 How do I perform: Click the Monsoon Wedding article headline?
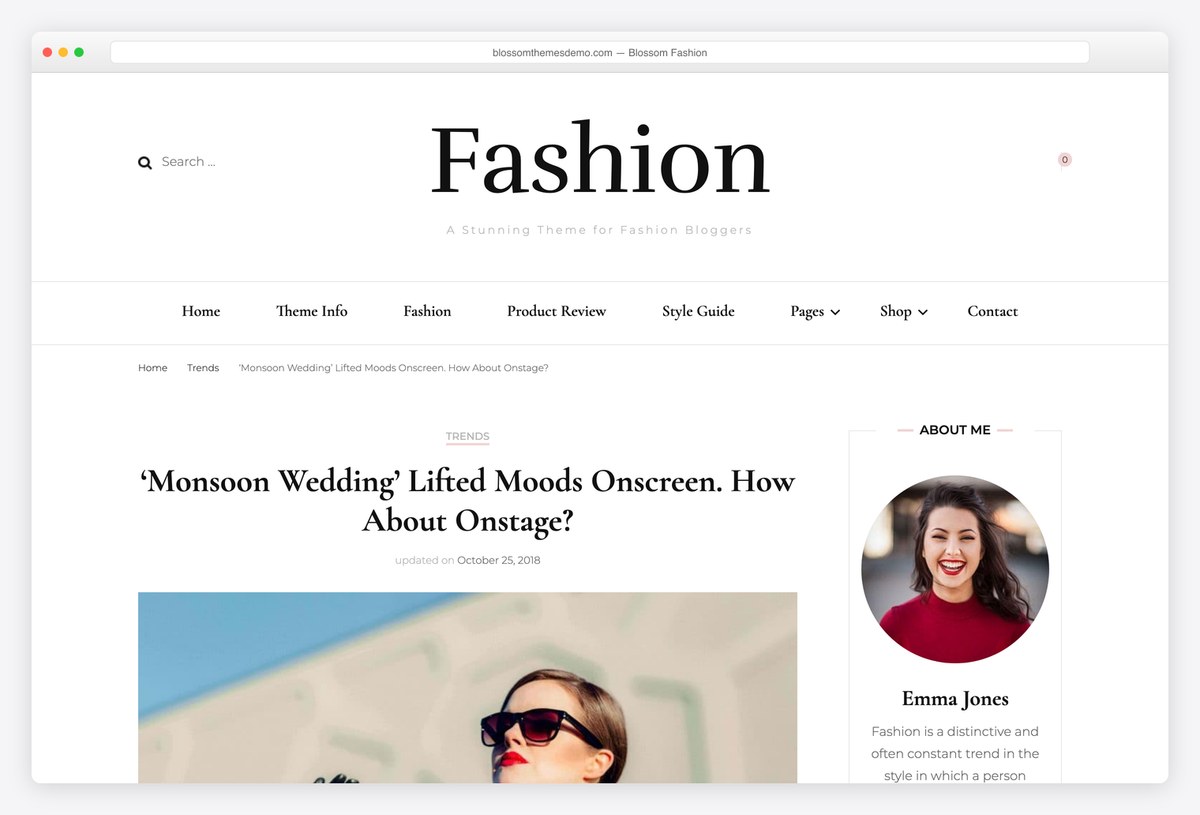[467, 500]
